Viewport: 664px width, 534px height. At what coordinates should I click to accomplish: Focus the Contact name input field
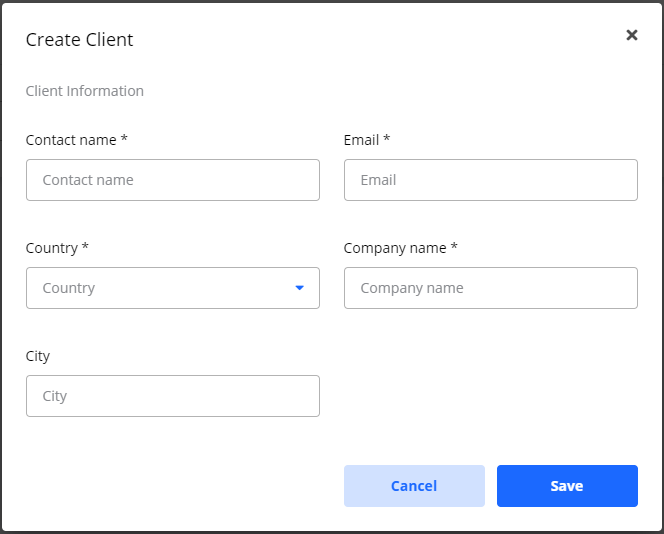[172, 180]
